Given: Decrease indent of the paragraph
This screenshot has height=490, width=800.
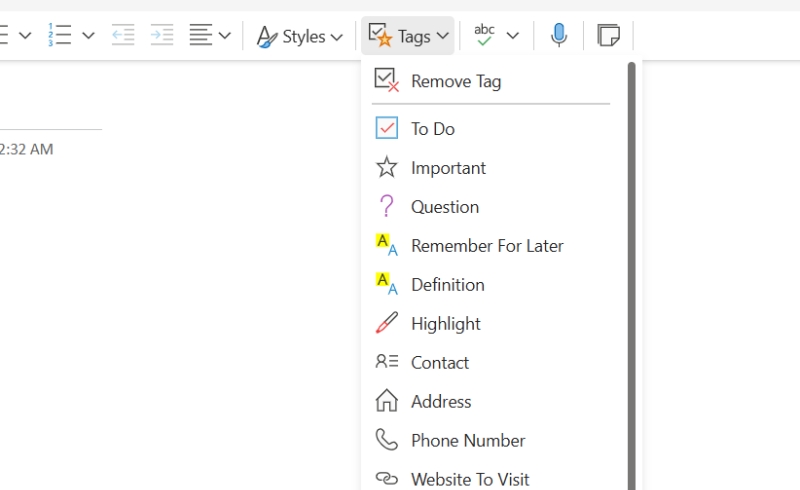Looking at the screenshot, I should [x=123, y=35].
